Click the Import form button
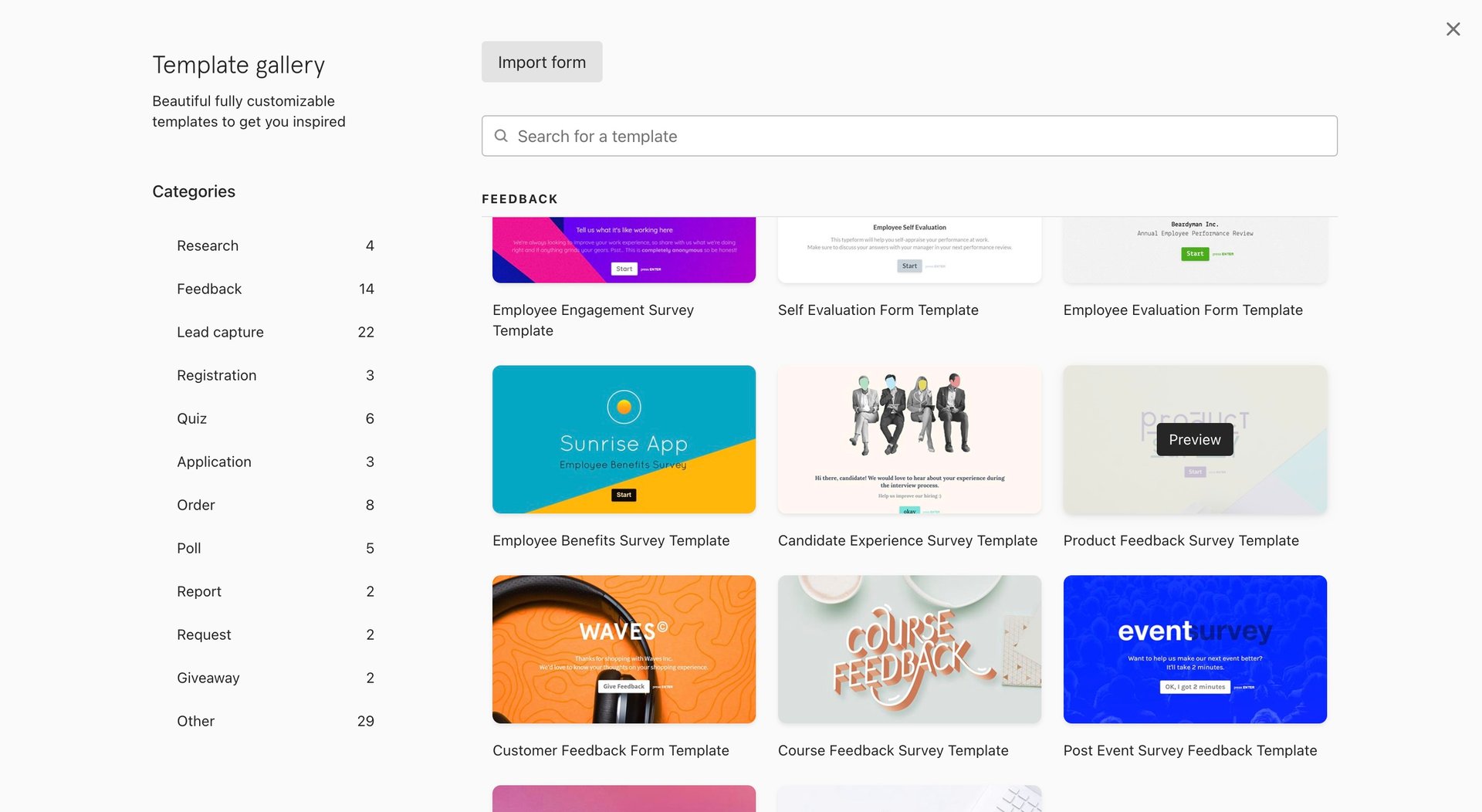This screenshot has height=812, width=1482. pyautogui.click(x=542, y=62)
